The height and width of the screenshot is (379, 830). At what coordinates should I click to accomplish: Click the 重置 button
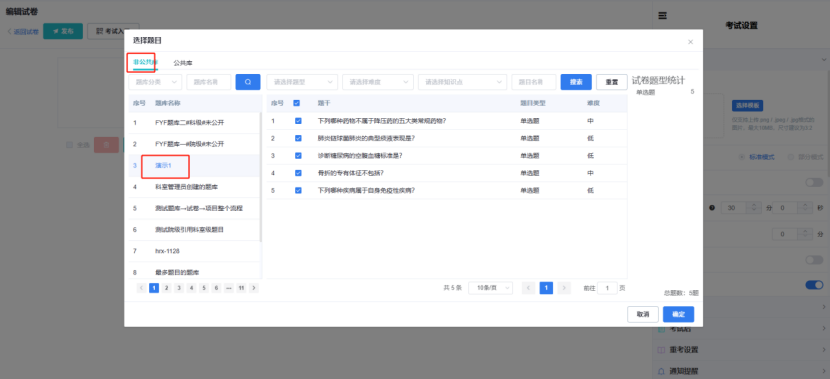612,82
